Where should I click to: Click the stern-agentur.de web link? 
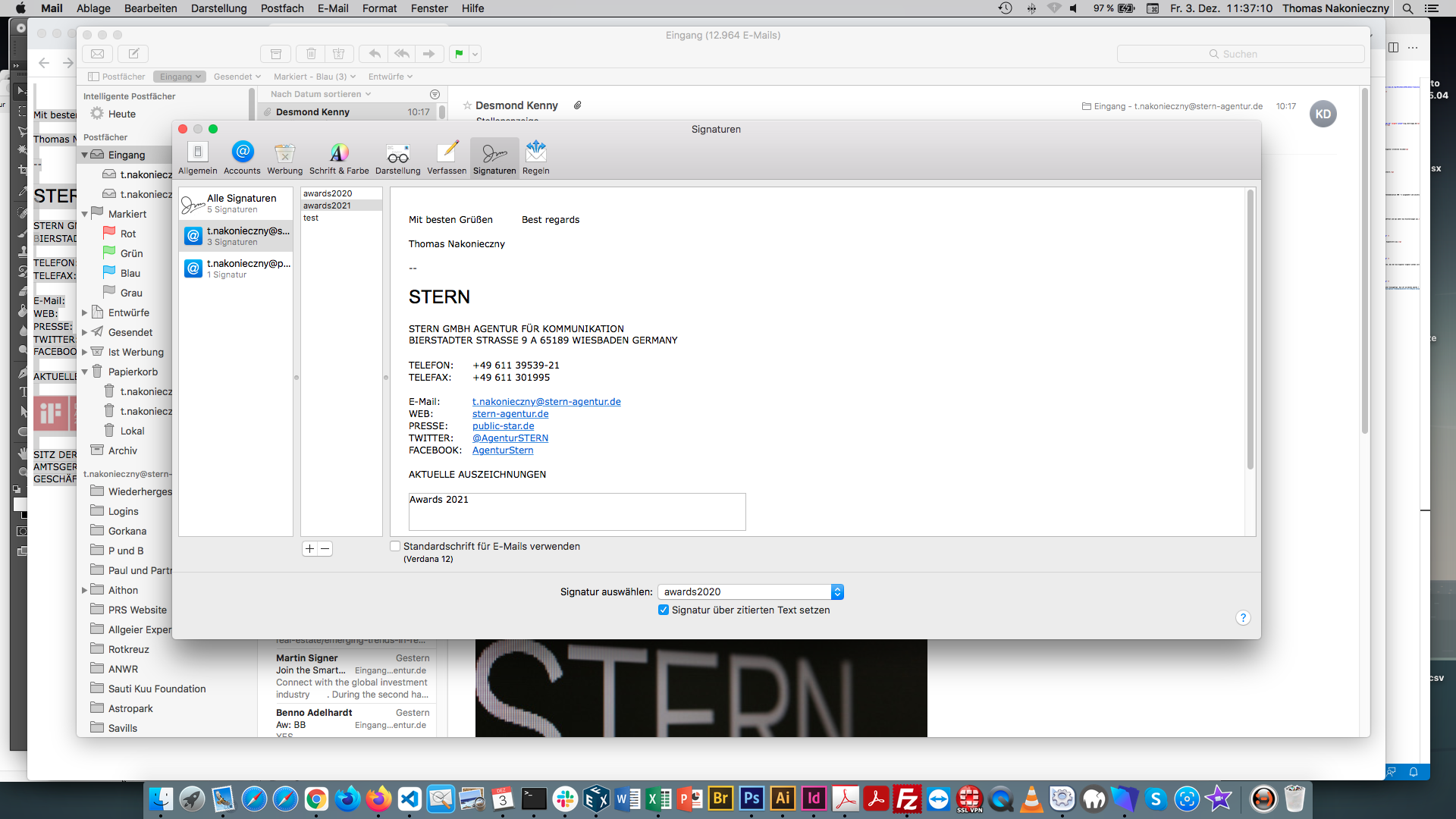coord(510,414)
